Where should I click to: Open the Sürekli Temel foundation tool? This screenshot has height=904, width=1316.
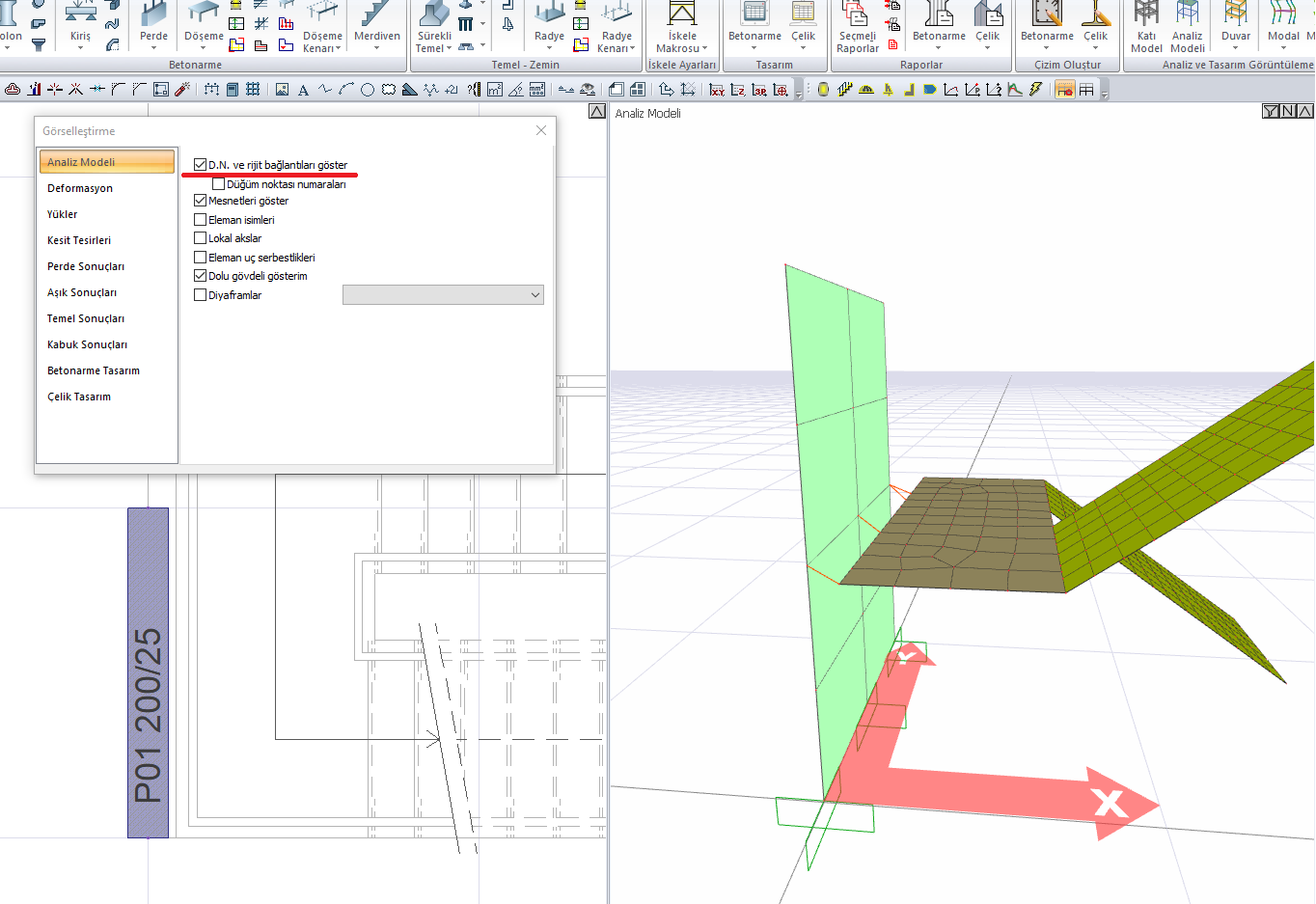click(x=434, y=27)
